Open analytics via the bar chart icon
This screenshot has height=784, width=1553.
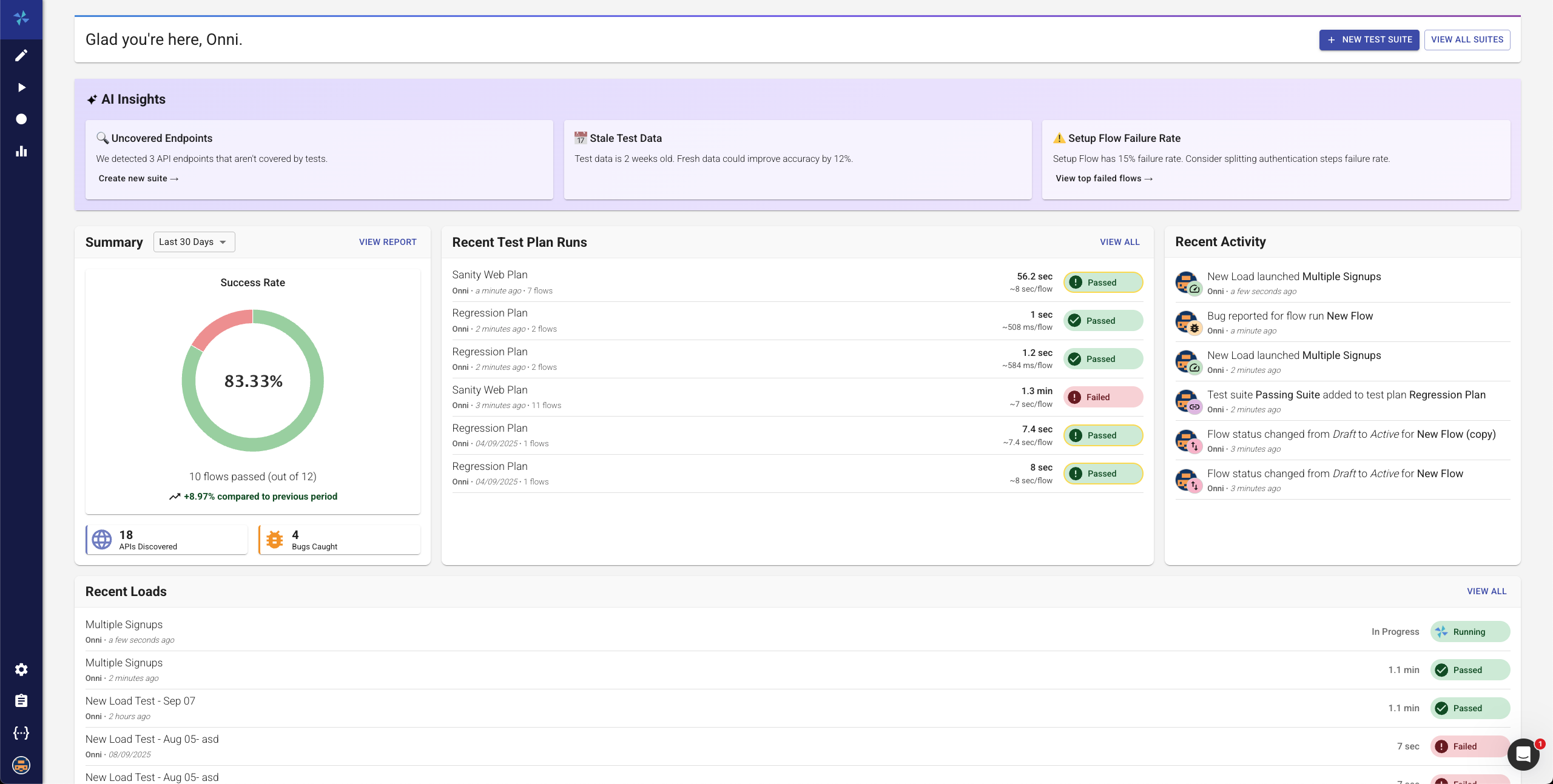pos(21,151)
